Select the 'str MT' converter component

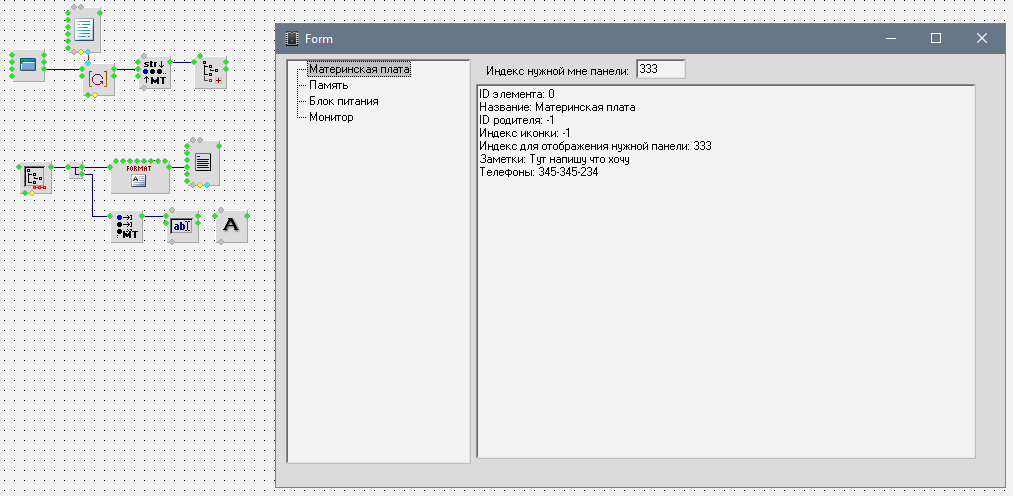click(x=153, y=72)
